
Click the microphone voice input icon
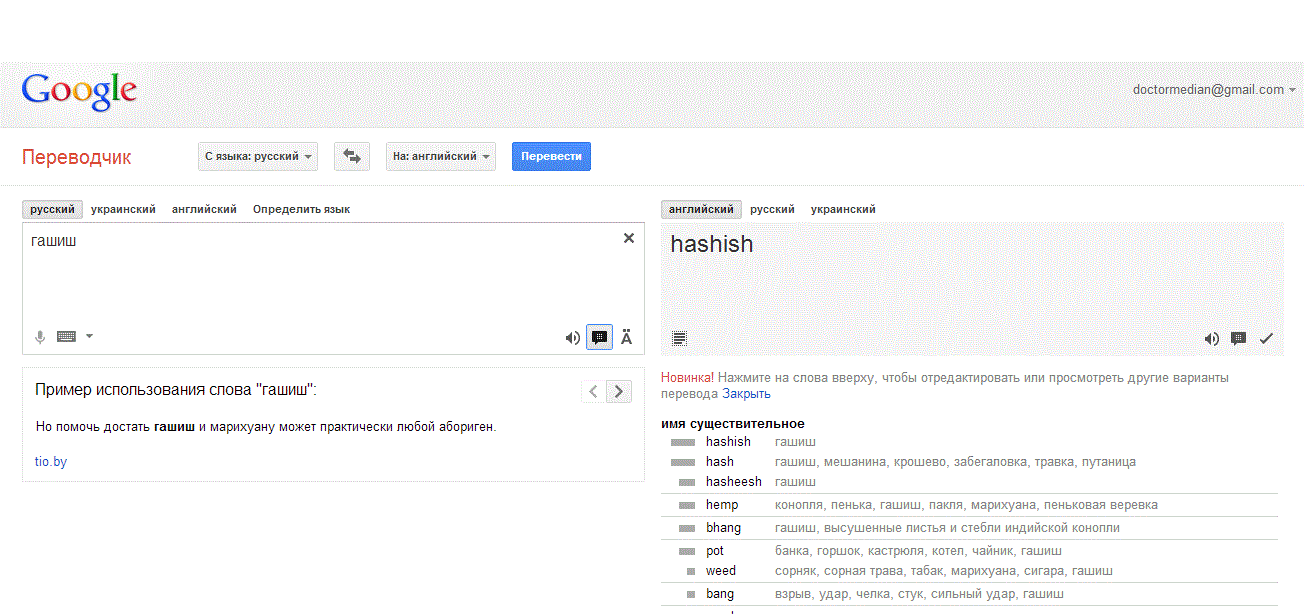40,337
